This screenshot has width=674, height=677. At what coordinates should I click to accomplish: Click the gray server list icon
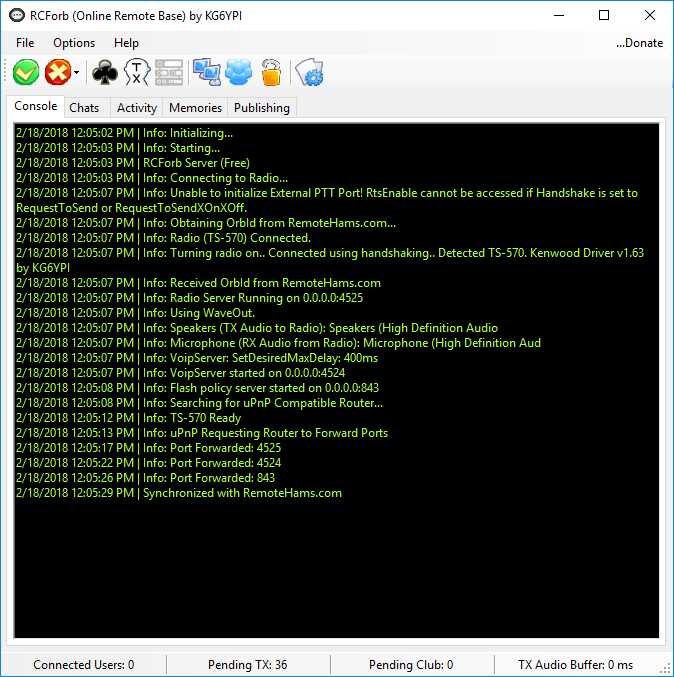tap(169, 72)
